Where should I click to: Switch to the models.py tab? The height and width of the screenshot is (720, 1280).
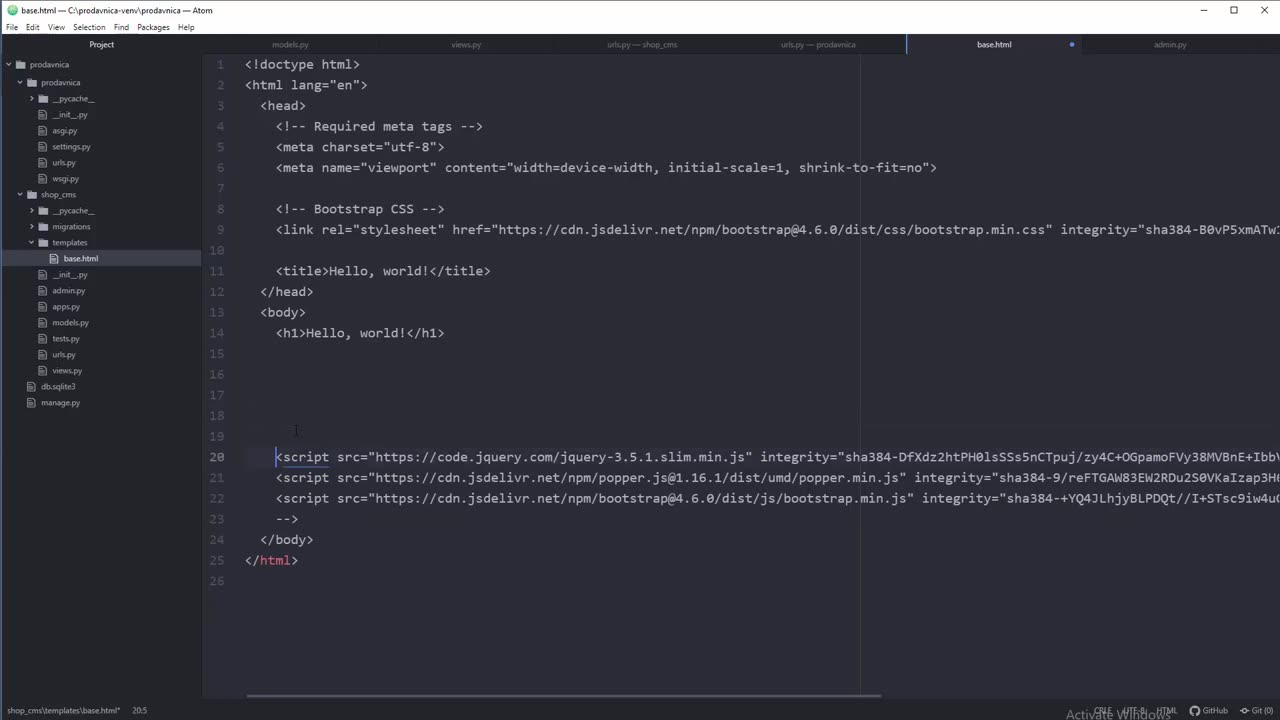[x=290, y=45]
